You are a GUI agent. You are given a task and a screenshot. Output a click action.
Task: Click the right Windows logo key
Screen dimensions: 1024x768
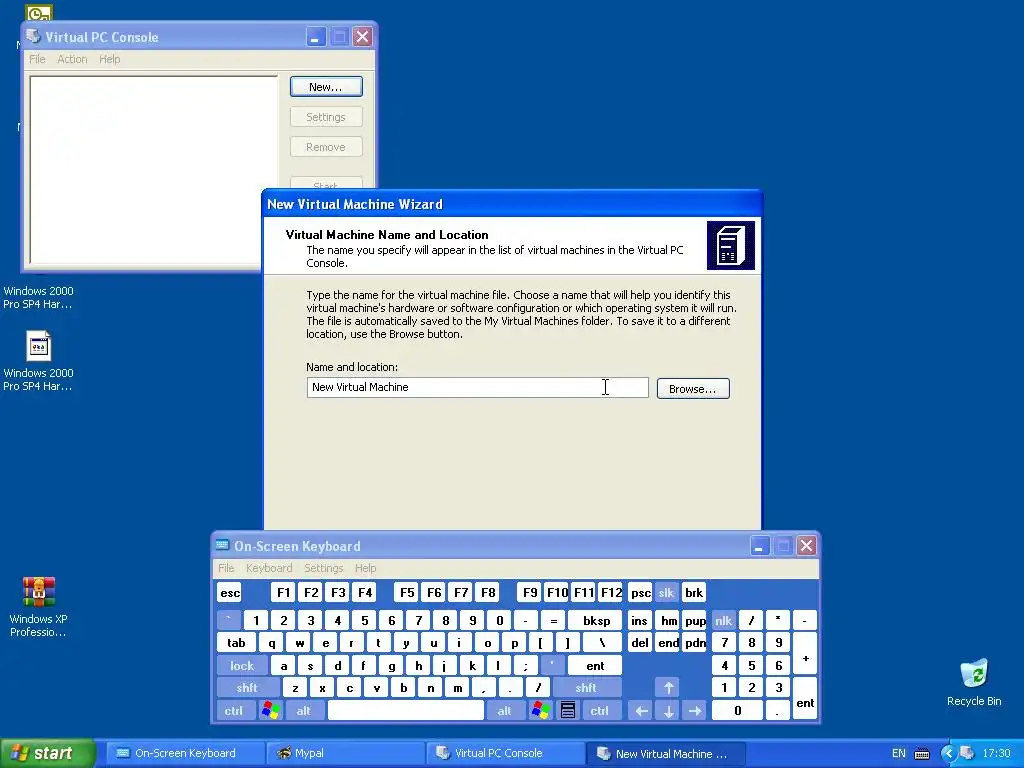(541, 711)
